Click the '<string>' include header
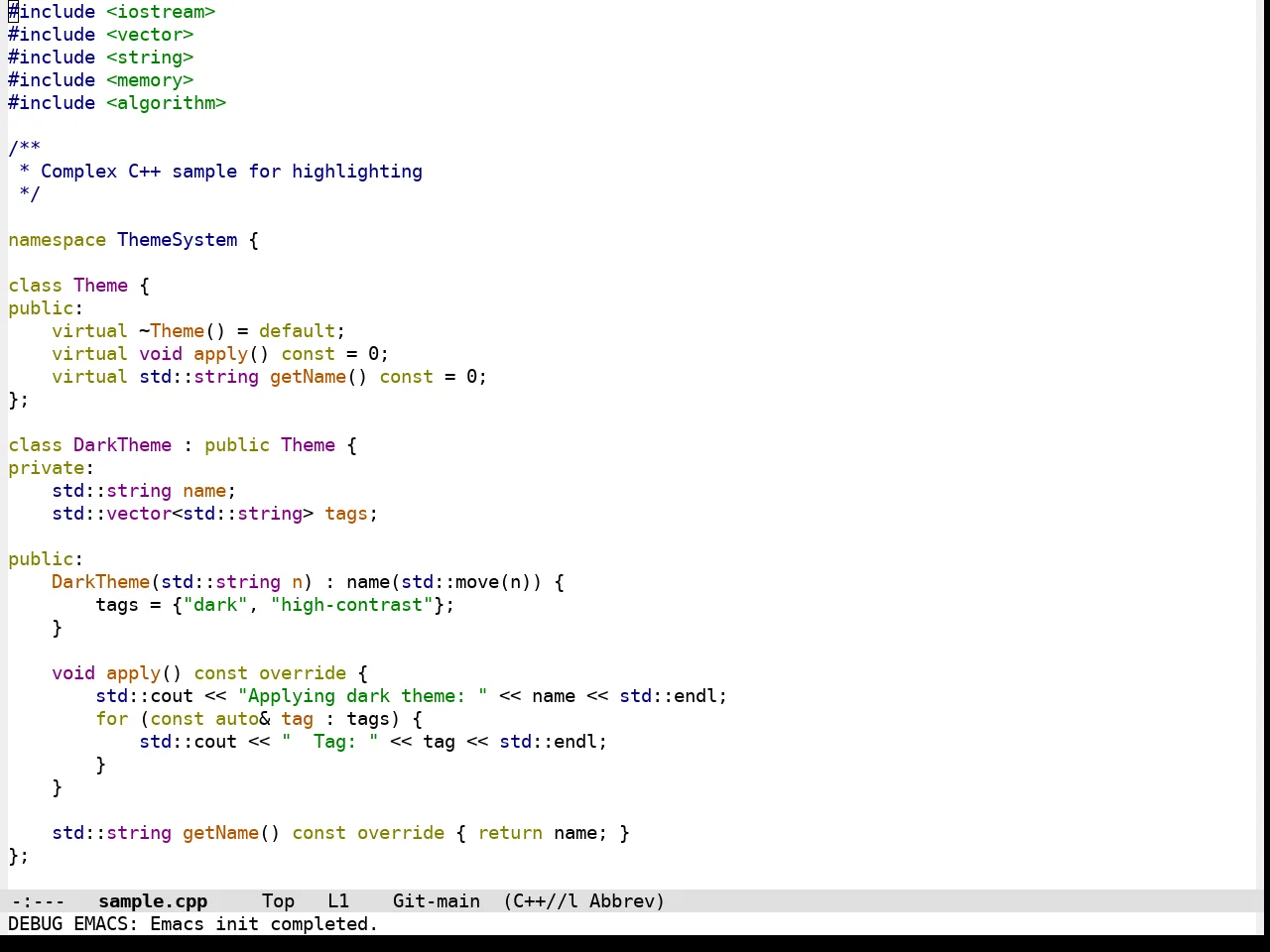This screenshot has height=952, width=1270. [x=150, y=58]
